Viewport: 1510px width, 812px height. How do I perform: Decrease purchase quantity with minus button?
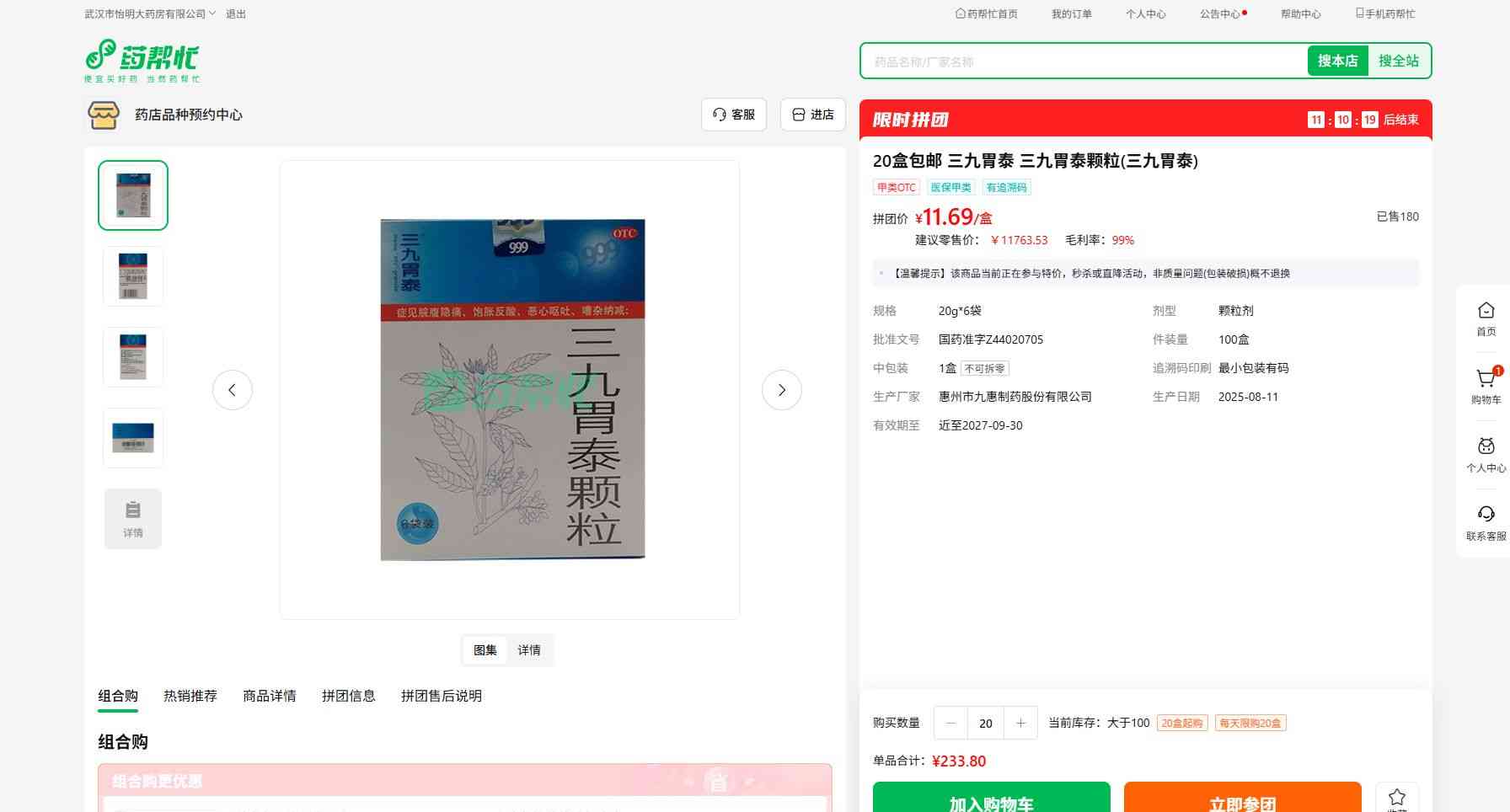(x=951, y=723)
